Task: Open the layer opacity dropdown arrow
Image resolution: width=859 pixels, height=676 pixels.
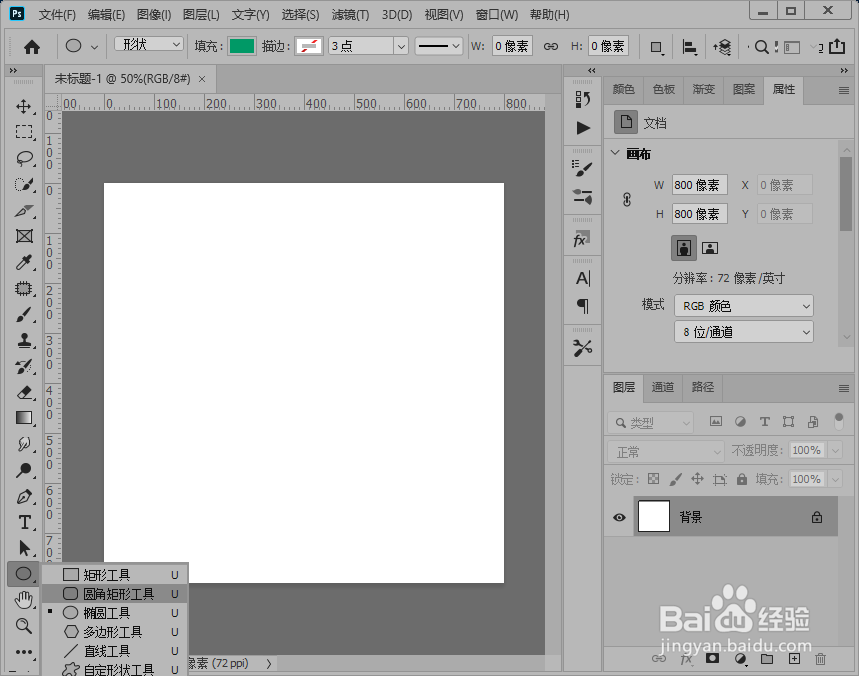Action: (x=835, y=450)
